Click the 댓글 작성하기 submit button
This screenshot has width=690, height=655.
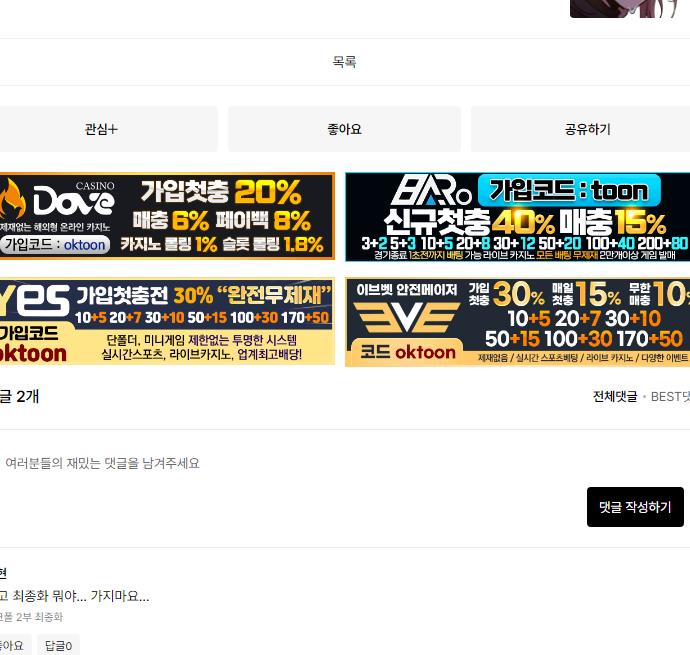coord(635,507)
